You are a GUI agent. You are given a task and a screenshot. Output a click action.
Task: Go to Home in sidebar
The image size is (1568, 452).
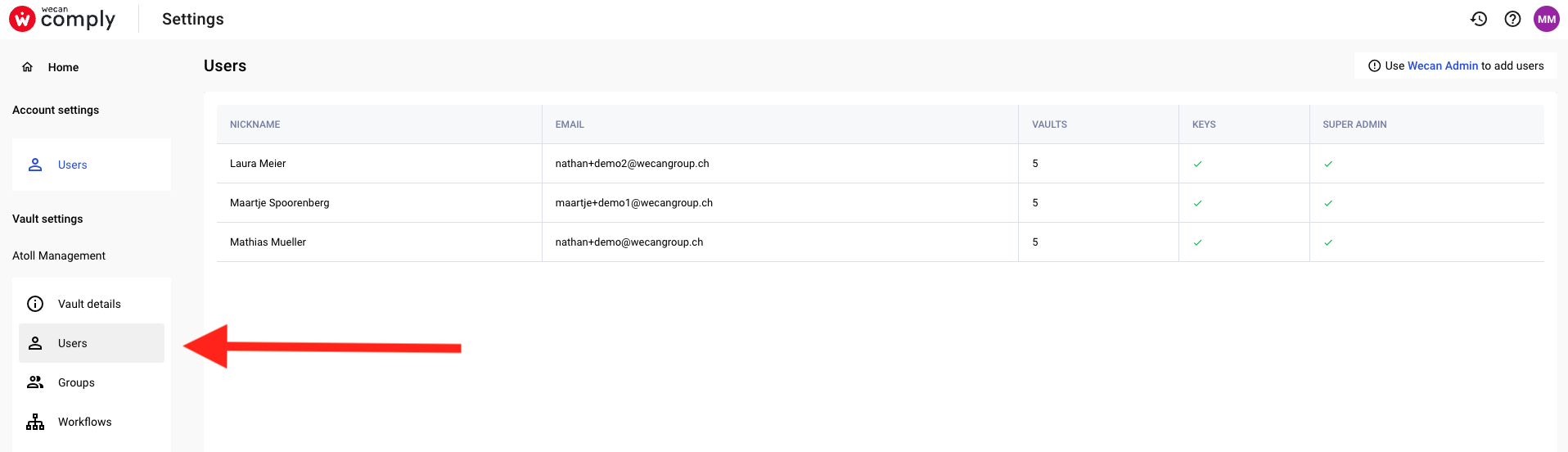click(x=63, y=67)
